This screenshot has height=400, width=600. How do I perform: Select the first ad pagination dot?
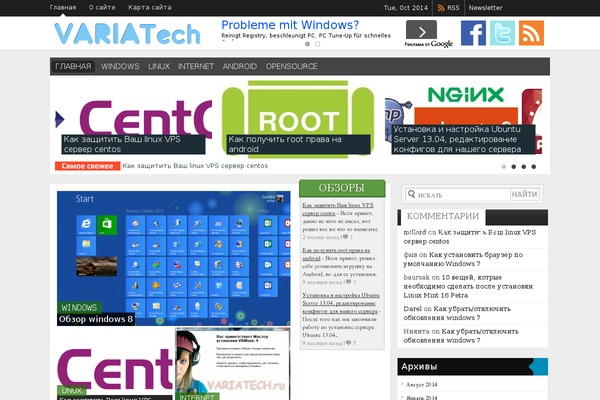(x=307, y=44)
